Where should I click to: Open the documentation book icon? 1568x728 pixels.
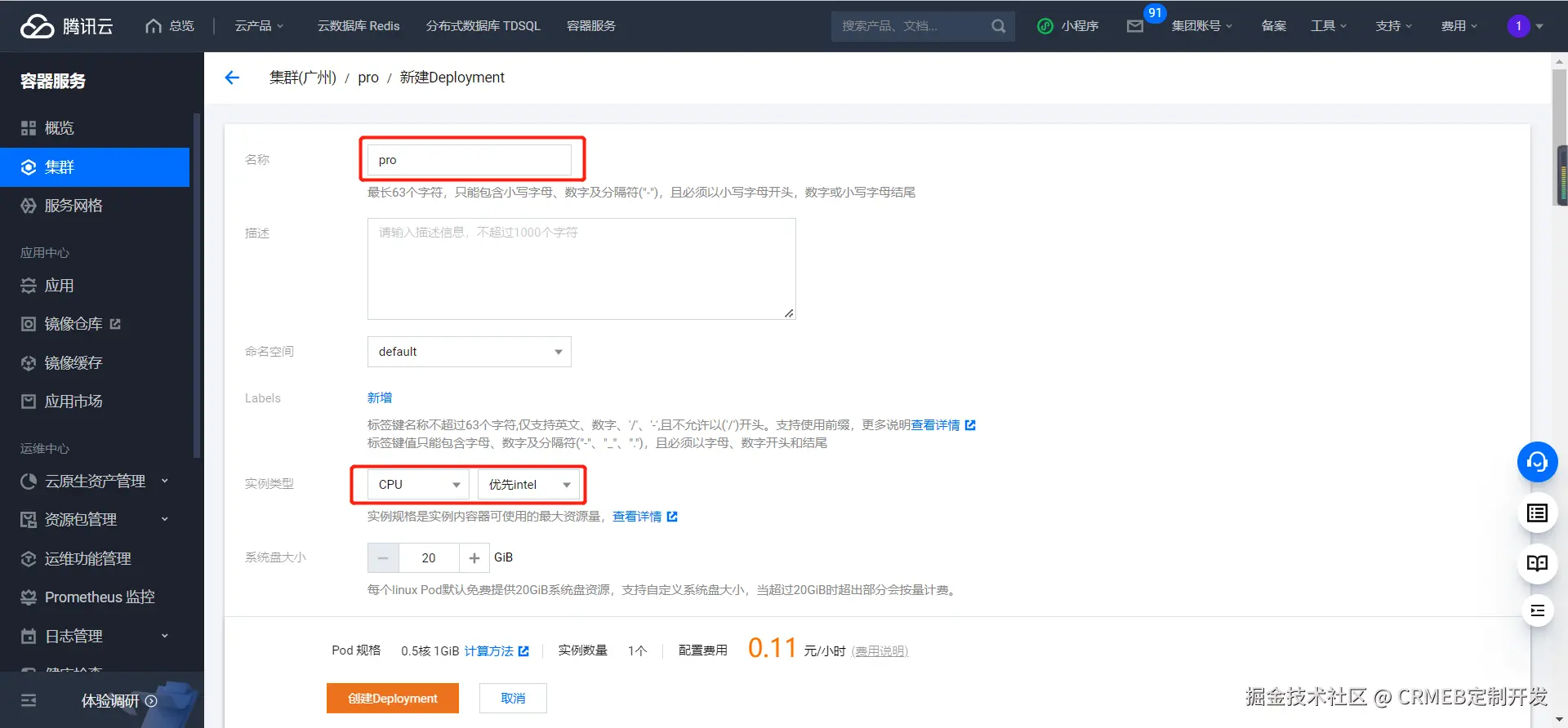pos(1538,563)
